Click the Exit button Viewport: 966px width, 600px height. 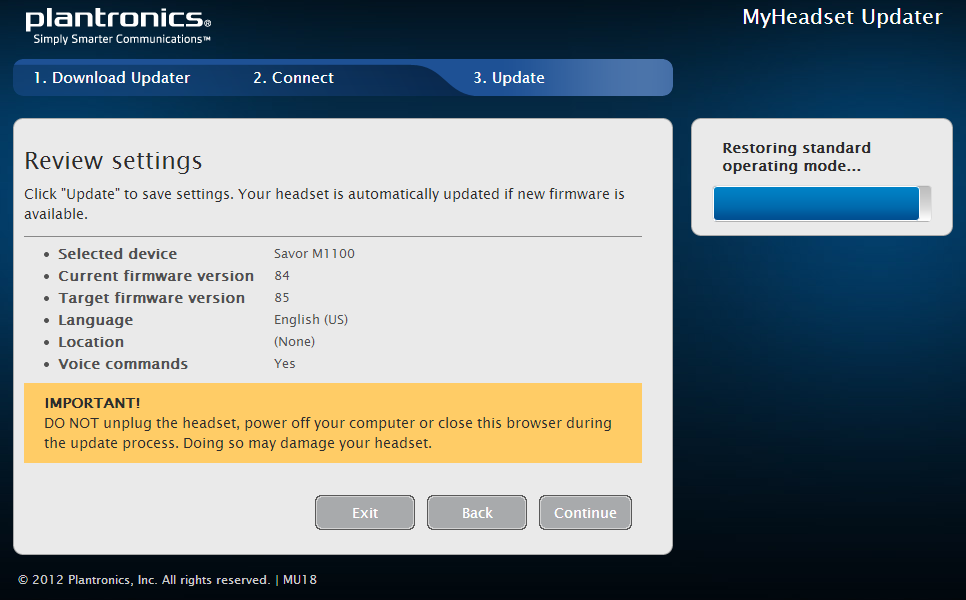coord(365,513)
